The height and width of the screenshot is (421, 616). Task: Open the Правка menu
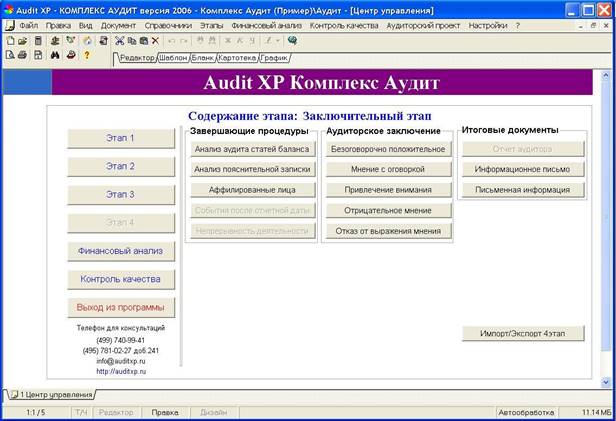[58, 26]
